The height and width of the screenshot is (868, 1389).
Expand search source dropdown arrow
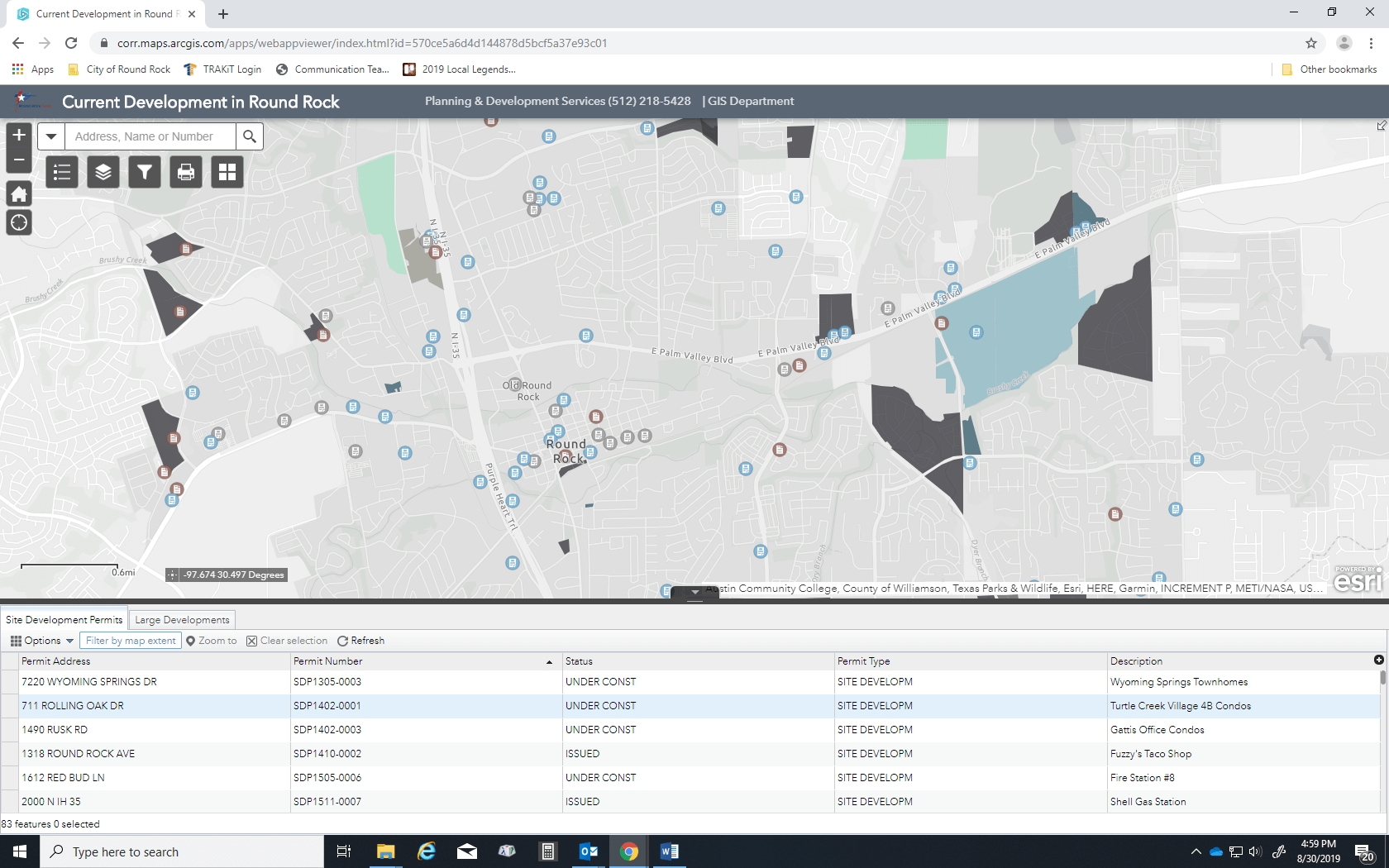(x=51, y=136)
